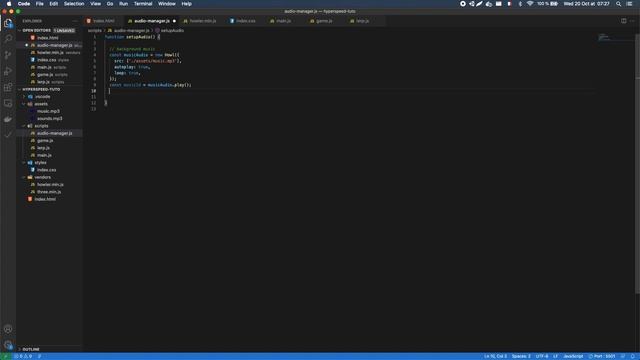
Task: Click the split editor icon
Action: tap(624, 21)
